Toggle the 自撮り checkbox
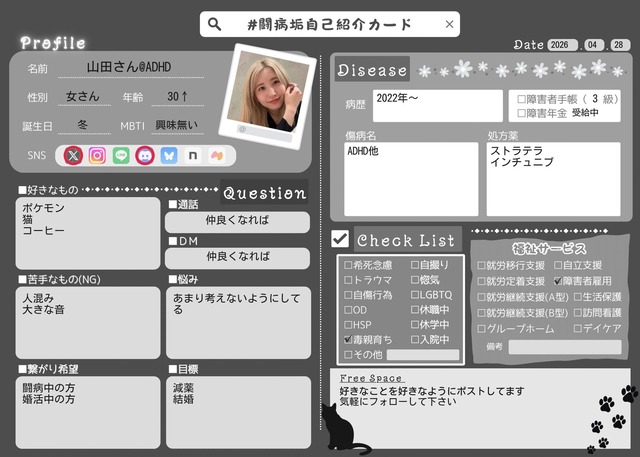Screen dimensions: 640x457 tap(415, 265)
